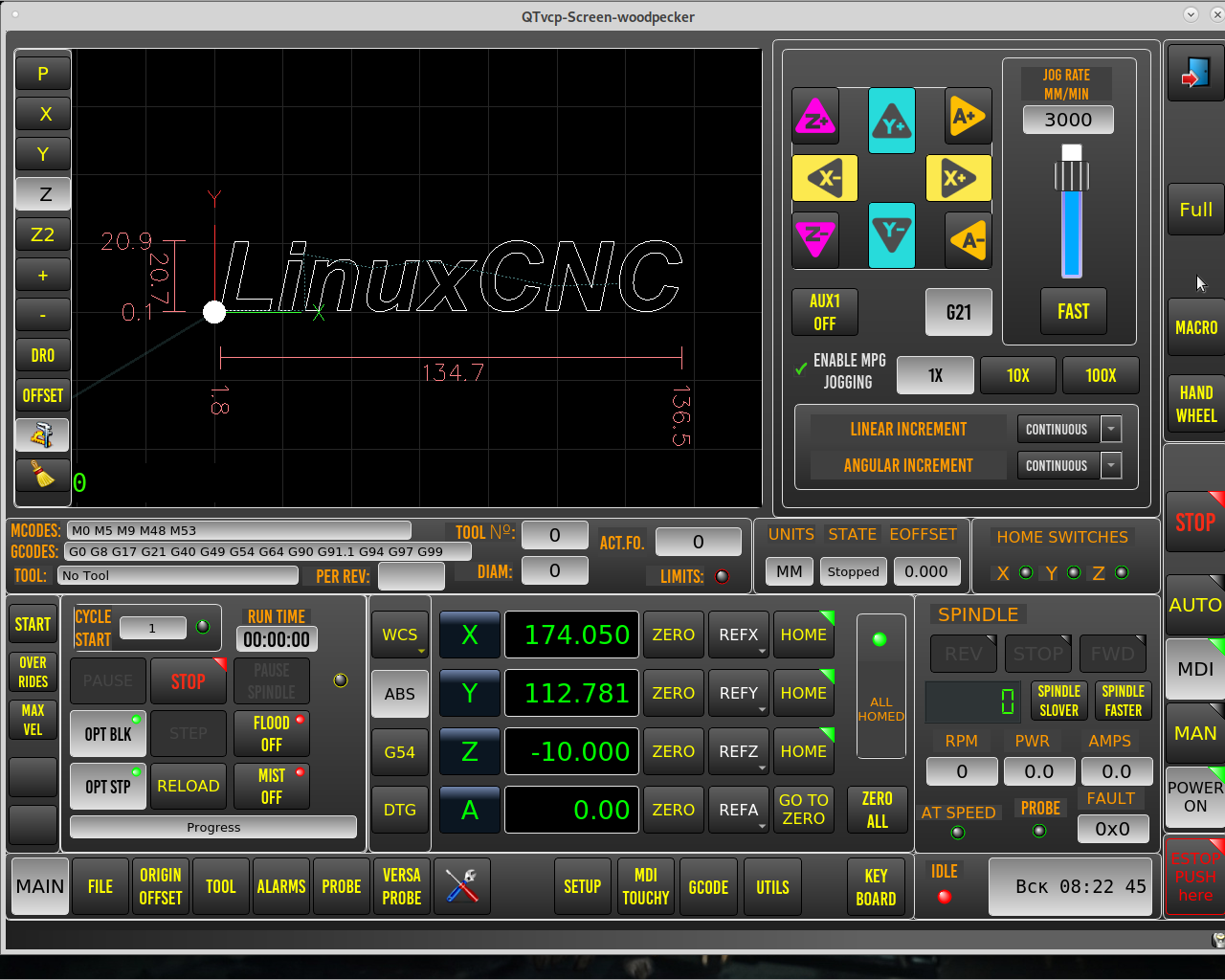
Task: Select Z view of the preview
Action: click(43, 194)
